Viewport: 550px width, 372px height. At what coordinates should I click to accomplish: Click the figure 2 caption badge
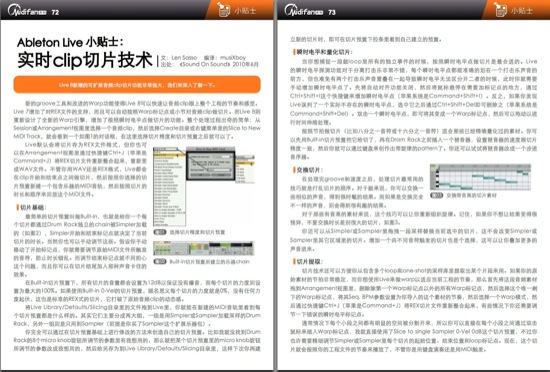tap(160, 262)
